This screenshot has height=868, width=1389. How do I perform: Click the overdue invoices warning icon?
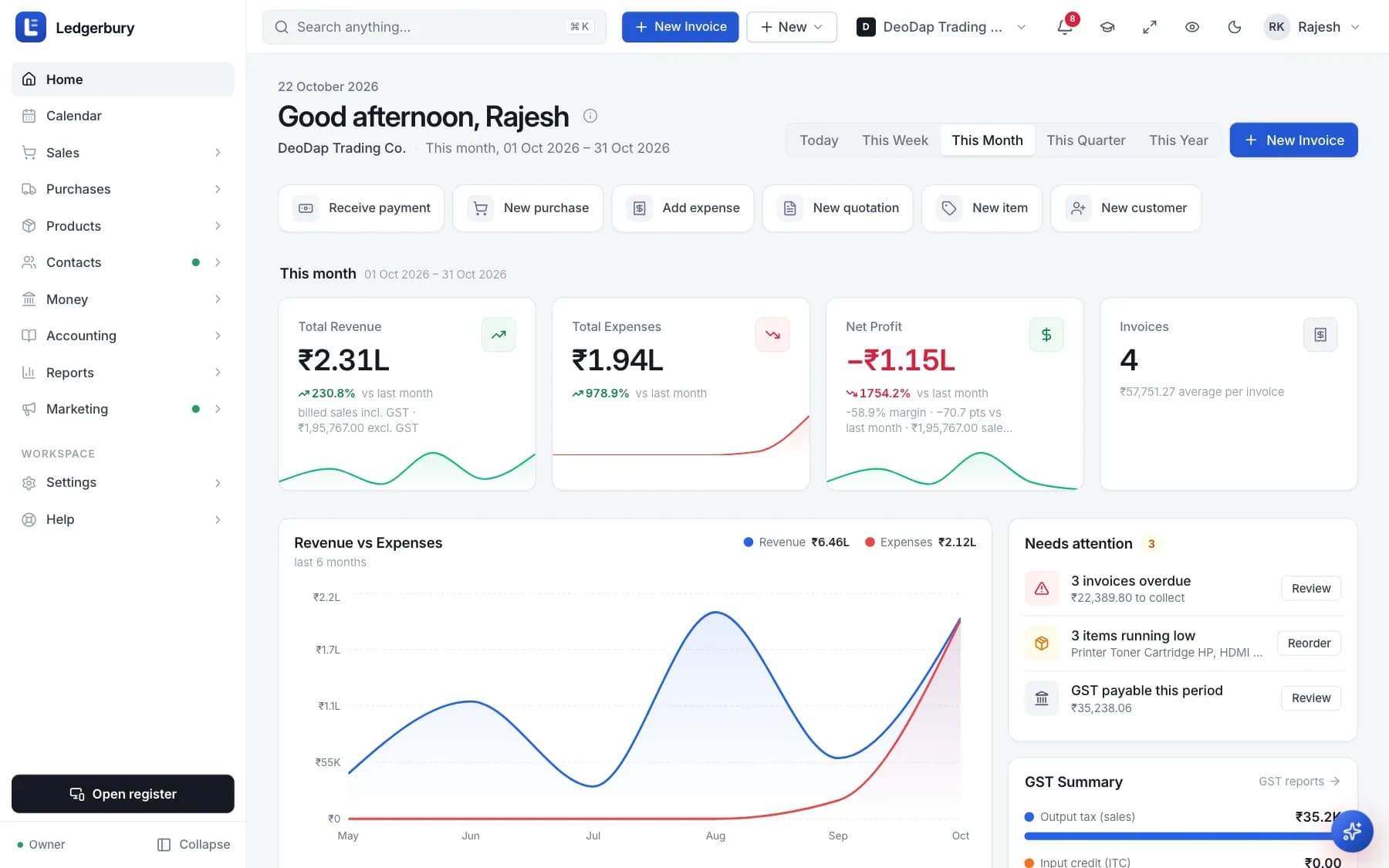pos(1042,588)
